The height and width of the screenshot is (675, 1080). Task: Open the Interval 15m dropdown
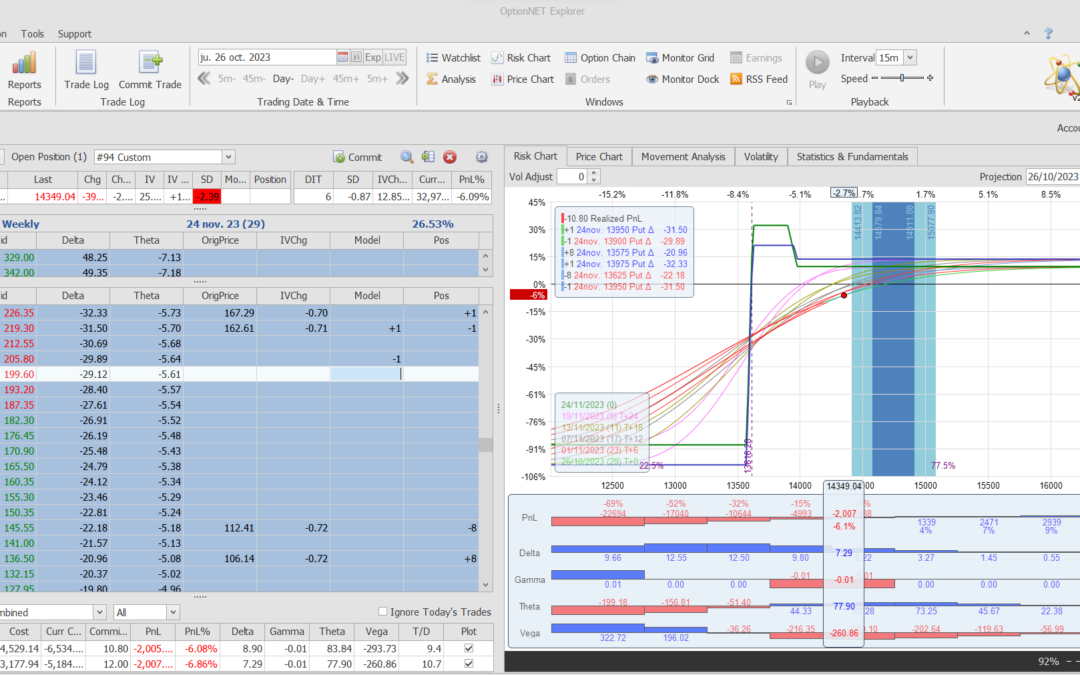click(908, 58)
